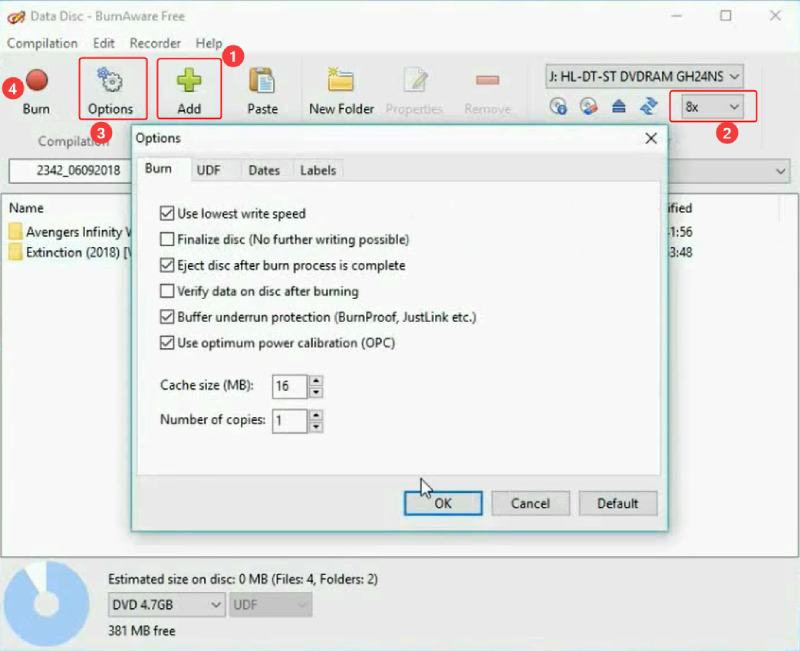Image resolution: width=800 pixels, height=651 pixels.
Task: Toggle Eject disc after burn checkbox
Action: point(167,265)
